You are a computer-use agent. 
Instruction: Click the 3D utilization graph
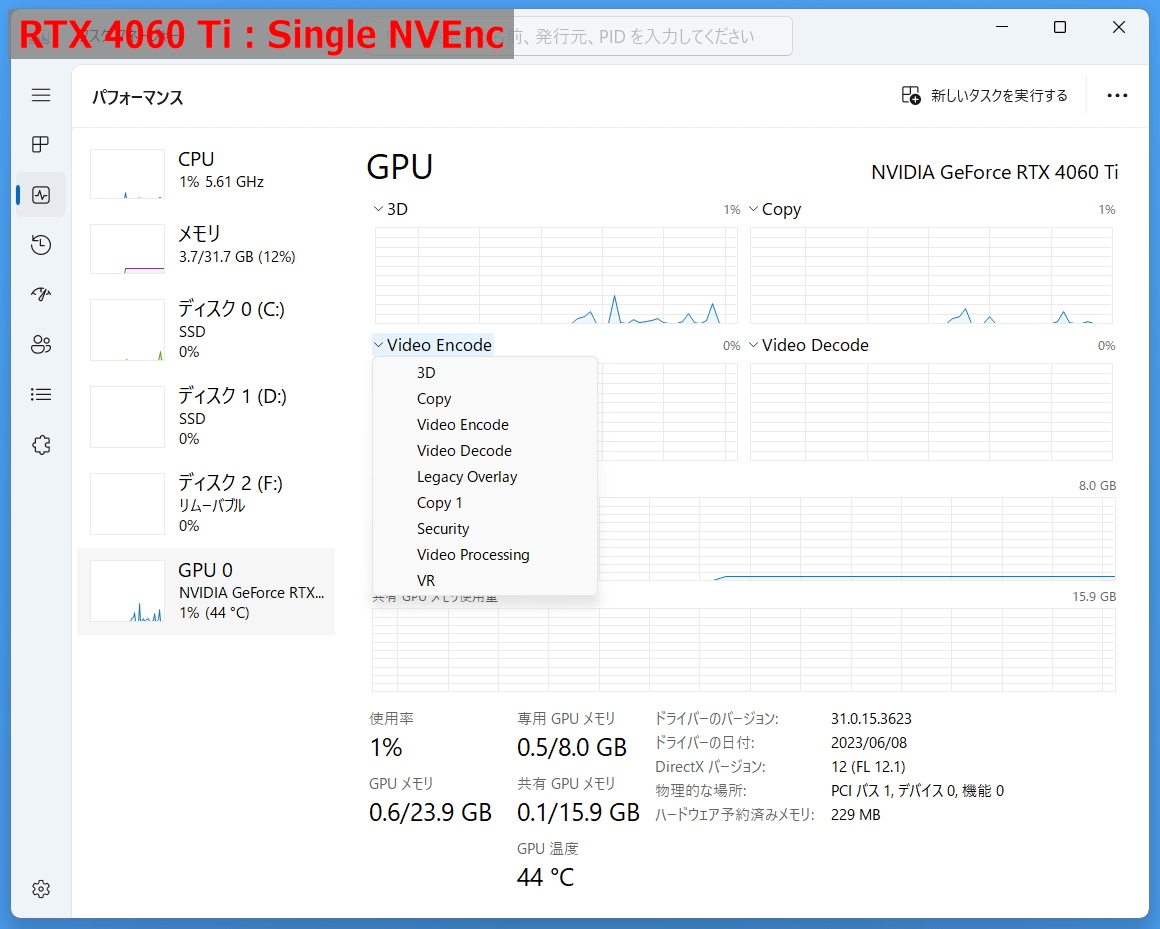(556, 275)
